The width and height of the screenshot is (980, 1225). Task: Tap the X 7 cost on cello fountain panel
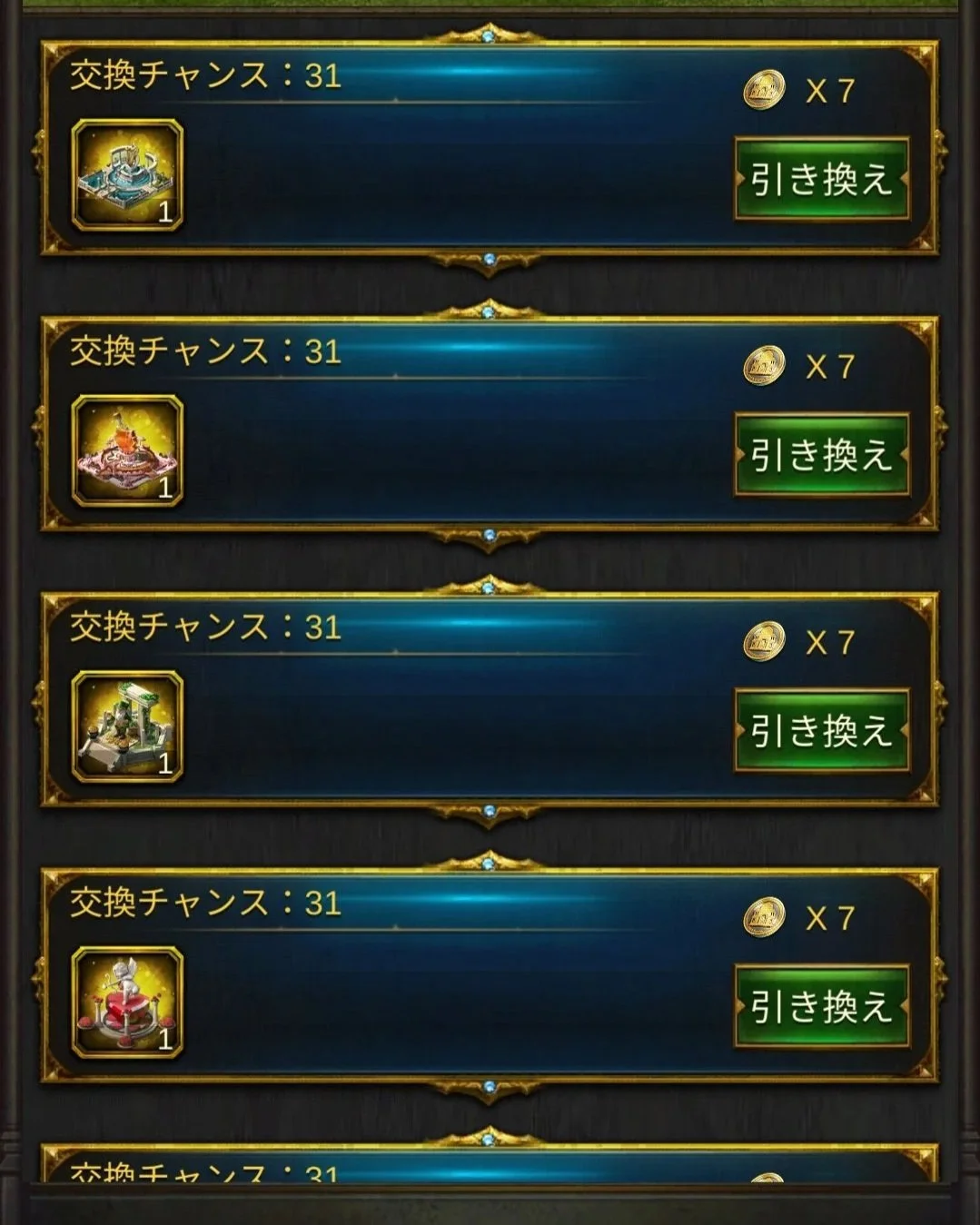tap(830, 367)
